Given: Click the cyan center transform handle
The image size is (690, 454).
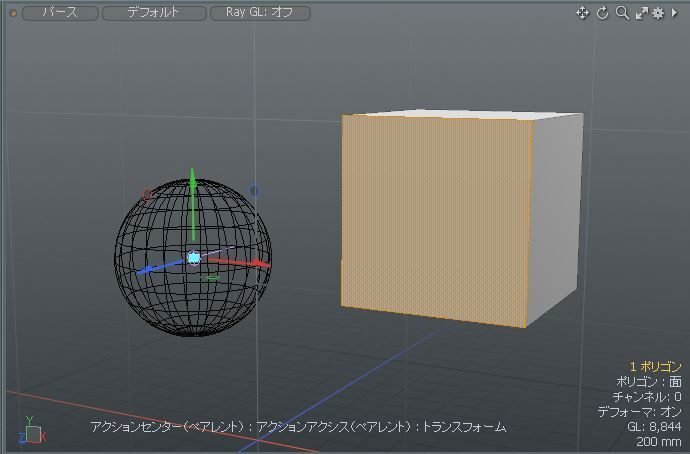Looking at the screenshot, I should point(194,258).
